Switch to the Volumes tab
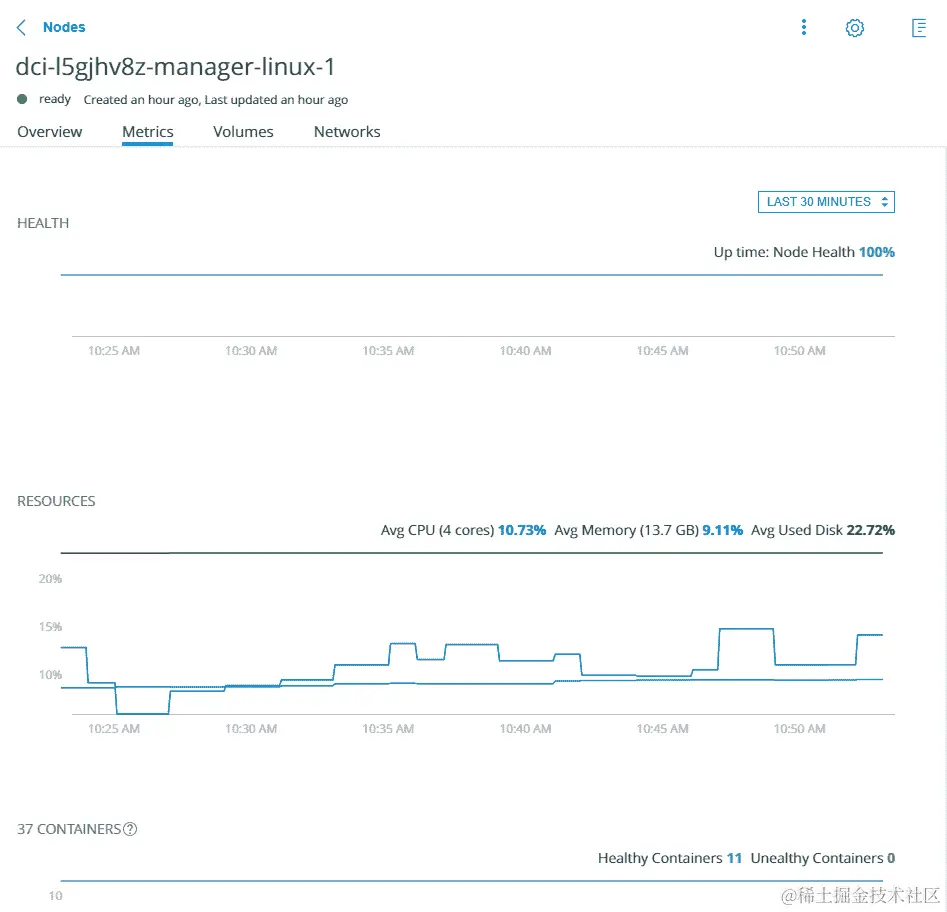This screenshot has height=912, width=947. click(243, 132)
